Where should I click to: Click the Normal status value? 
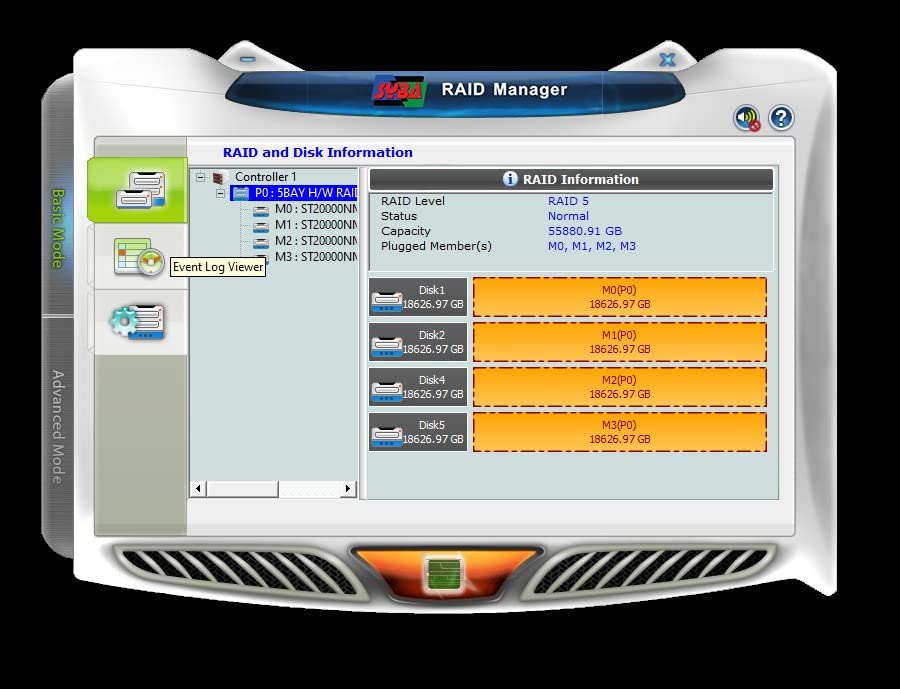[x=568, y=216]
